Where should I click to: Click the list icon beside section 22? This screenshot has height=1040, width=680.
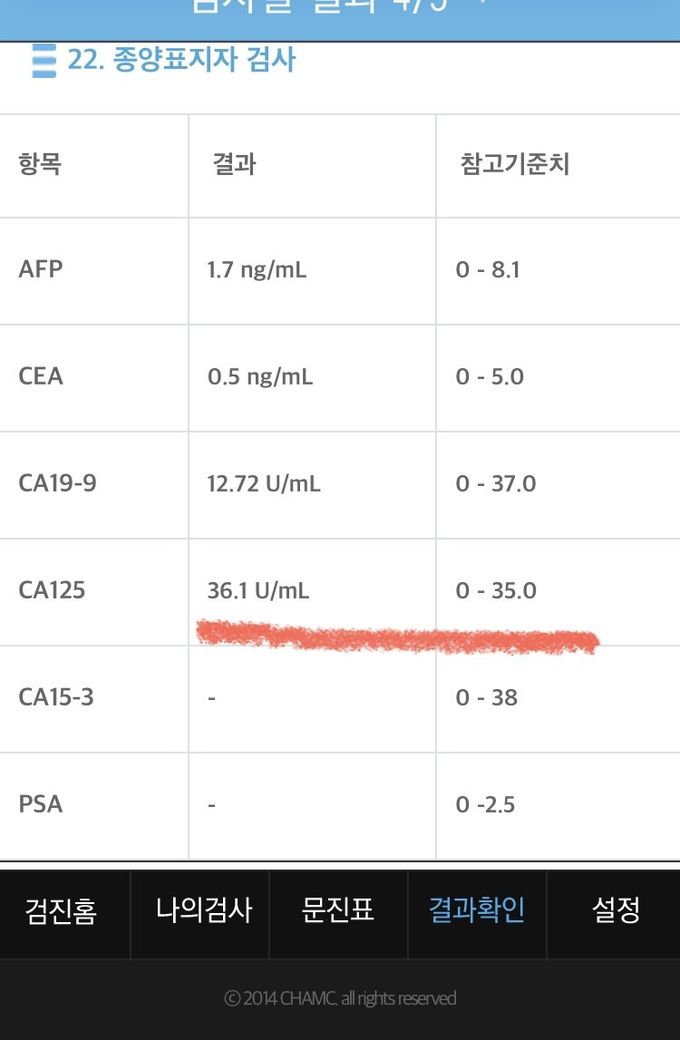[43, 61]
